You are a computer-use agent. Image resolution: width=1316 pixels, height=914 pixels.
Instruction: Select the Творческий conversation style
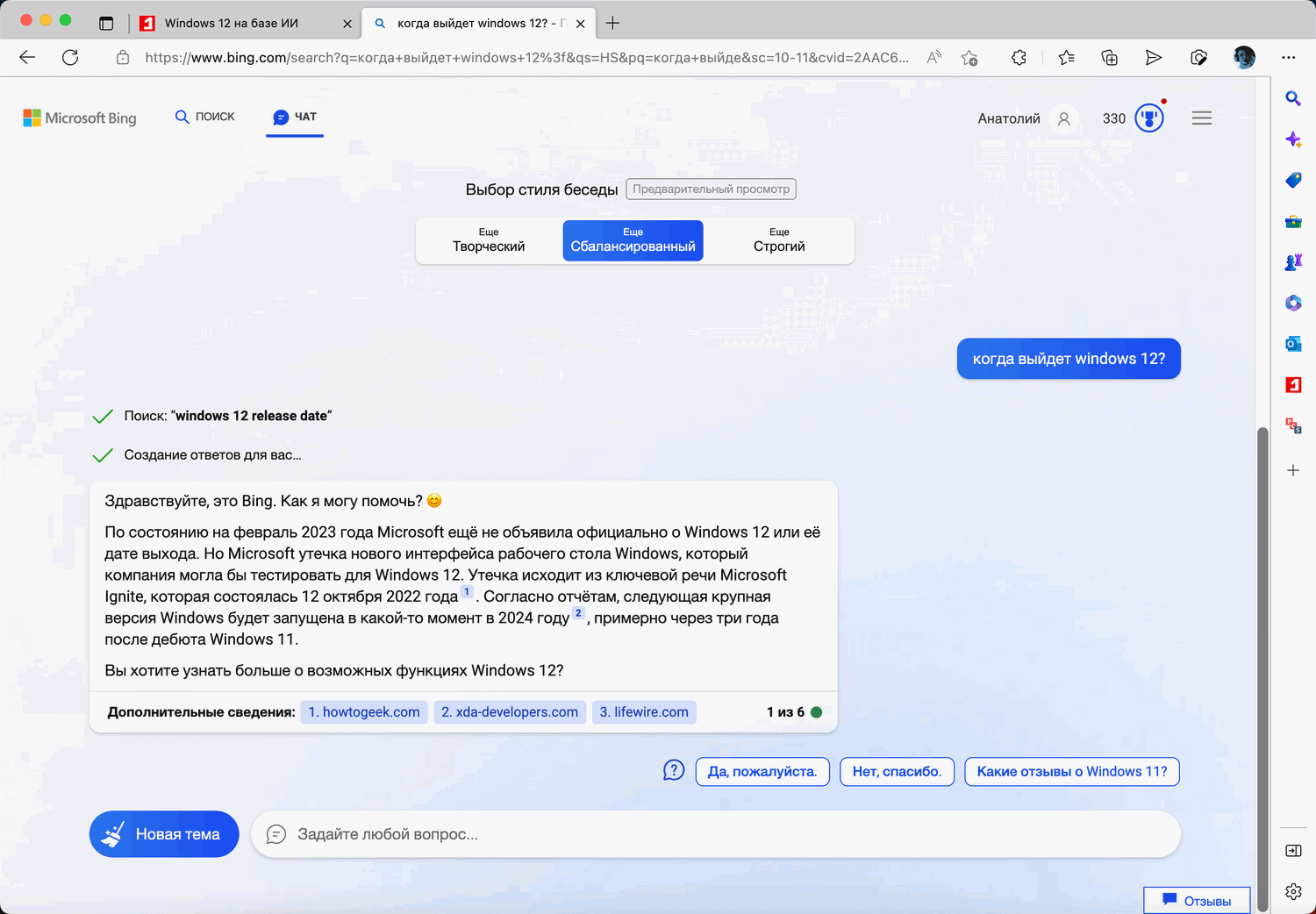[489, 240]
